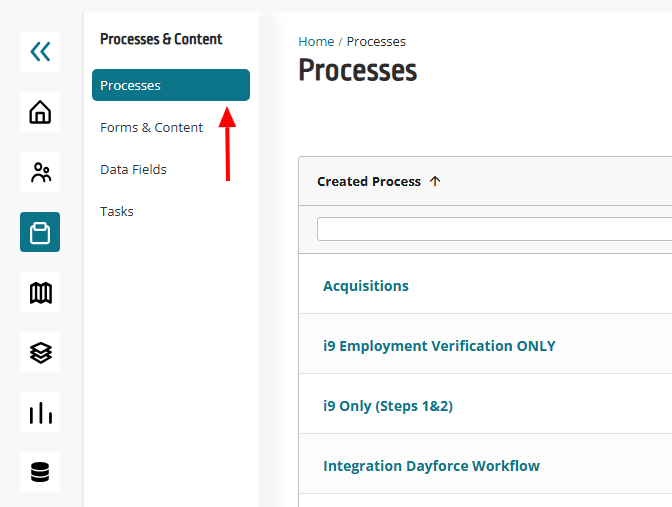This screenshot has height=507, width=672.
Task: Open the map icon in sidebar
Action: (40, 292)
